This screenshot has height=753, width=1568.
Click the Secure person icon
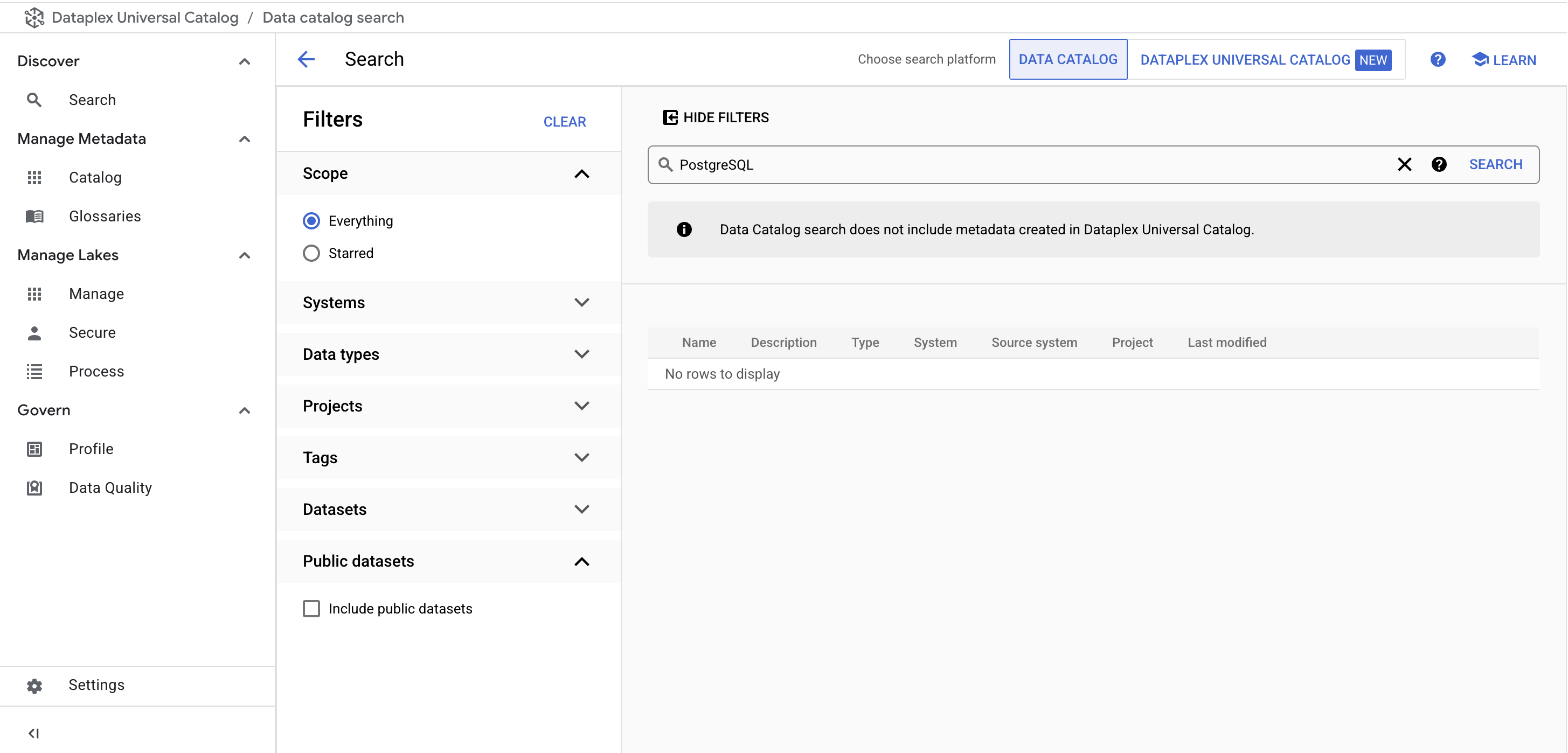pyautogui.click(x=34, y=333)
